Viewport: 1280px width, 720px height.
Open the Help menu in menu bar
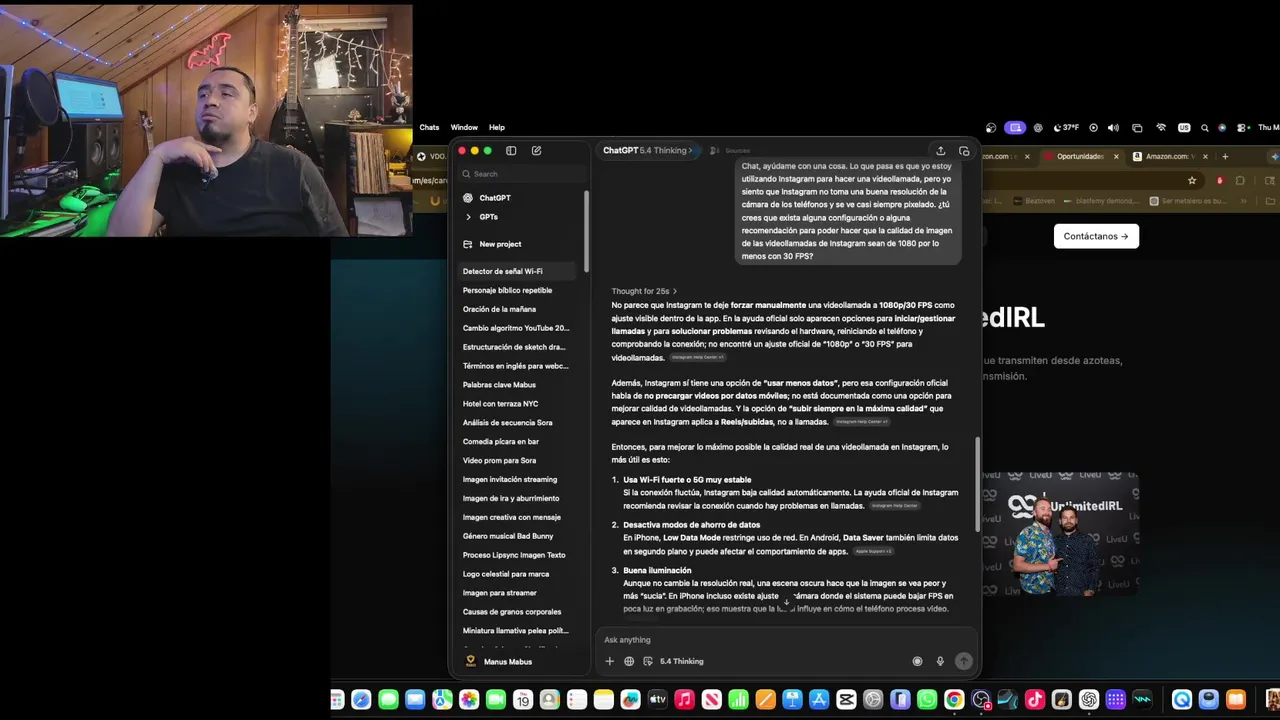pyautogui.click(x=497, y=128)
